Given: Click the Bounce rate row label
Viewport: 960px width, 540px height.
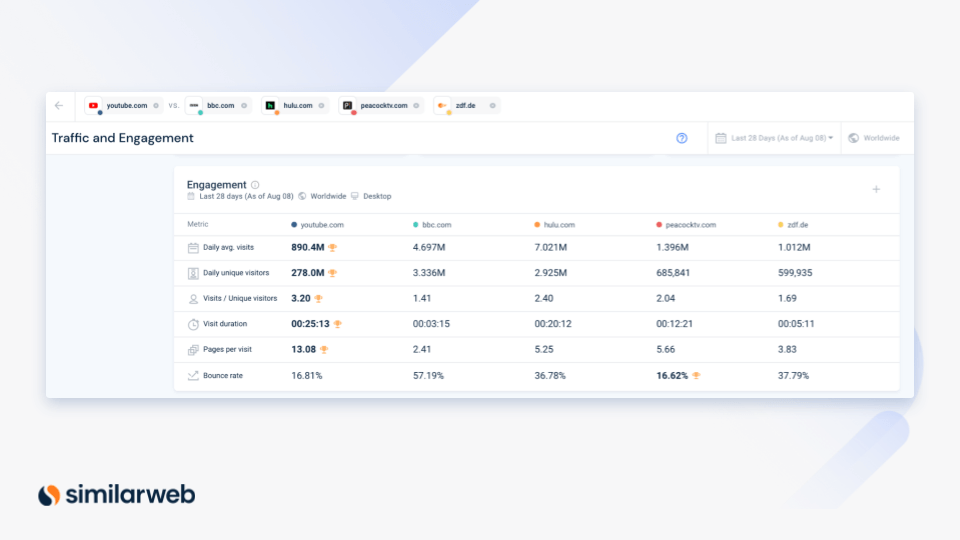Looking at the screenshot, I should coord(223,375).
